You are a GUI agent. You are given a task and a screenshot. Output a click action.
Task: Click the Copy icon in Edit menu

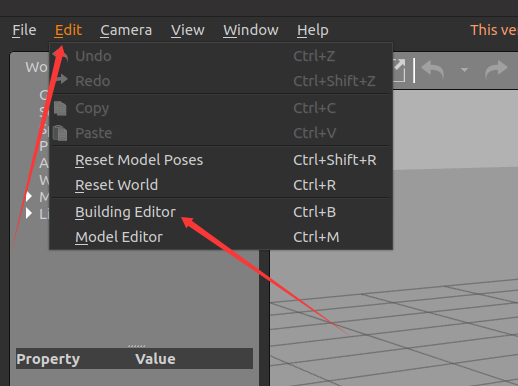pos(60,108)
